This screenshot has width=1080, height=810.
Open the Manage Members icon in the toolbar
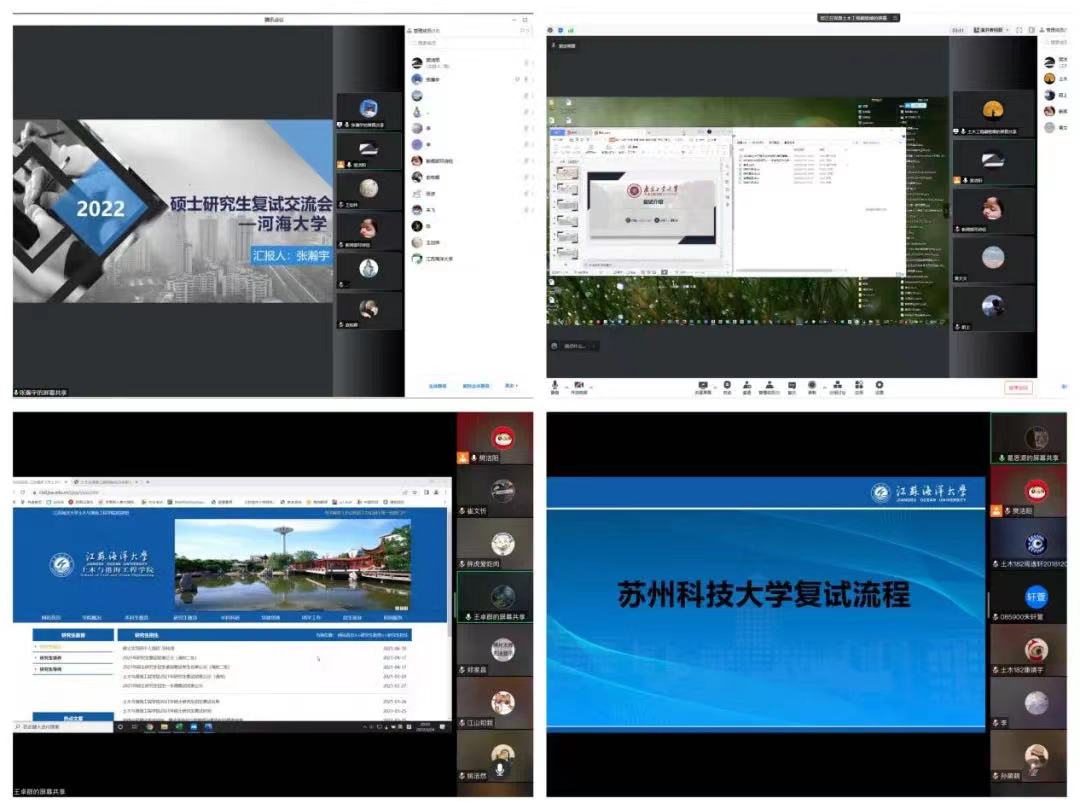tap(769, 385)
